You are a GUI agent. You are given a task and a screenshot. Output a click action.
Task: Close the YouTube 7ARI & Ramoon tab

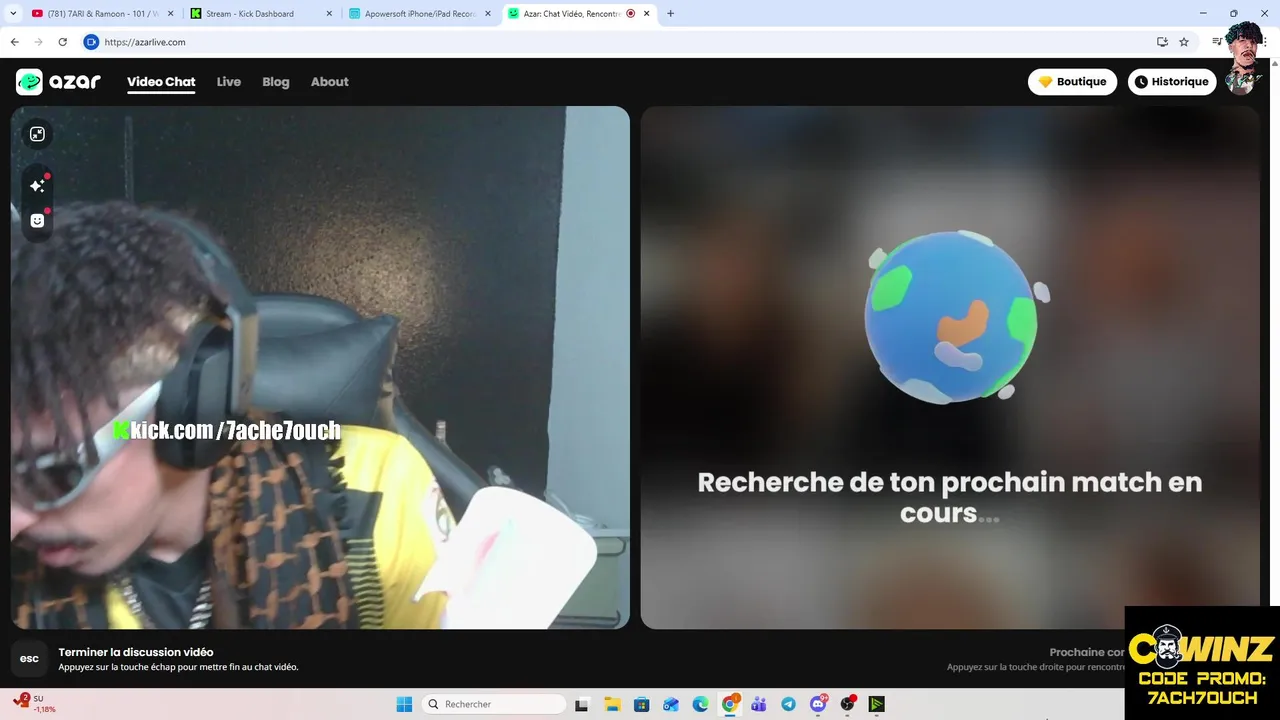(171, 14)
